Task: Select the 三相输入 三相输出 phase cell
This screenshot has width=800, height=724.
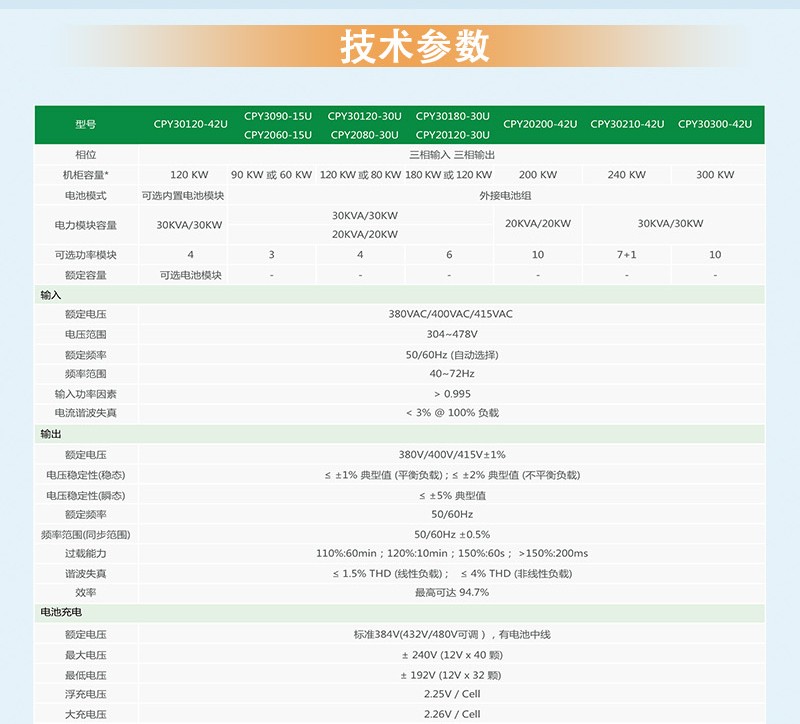Action: pyautogui.click(x=452, y=155)
